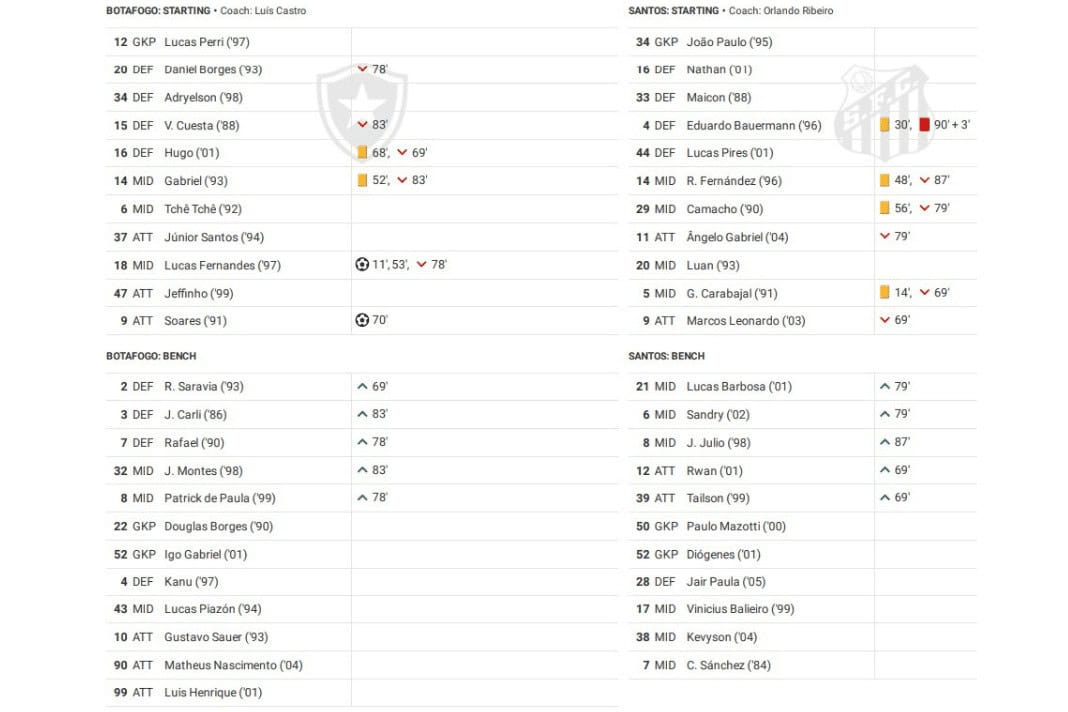This screenshot has height=712, width=1068.
Task: Click Daniel Borges' substituted-off arrow
Action: coord(363,70)
